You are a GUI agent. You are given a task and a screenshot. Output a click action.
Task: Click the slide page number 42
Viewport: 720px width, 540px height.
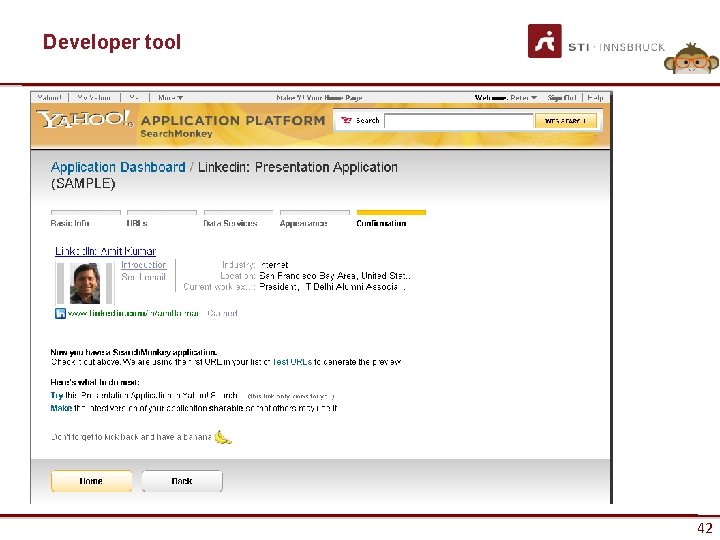[705, 528]
